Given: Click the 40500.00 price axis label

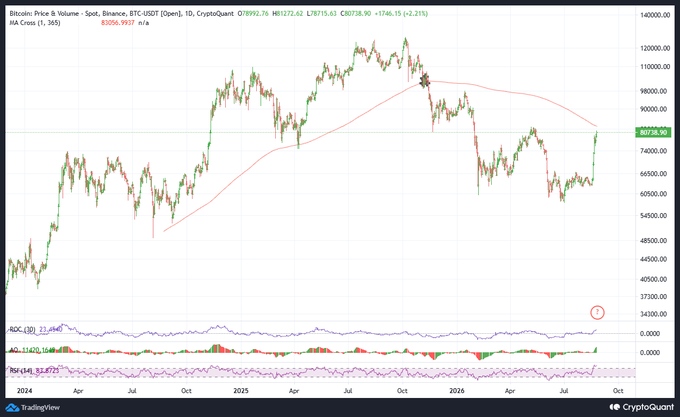Looking at the screenshot, I should [x=655, y=279].
